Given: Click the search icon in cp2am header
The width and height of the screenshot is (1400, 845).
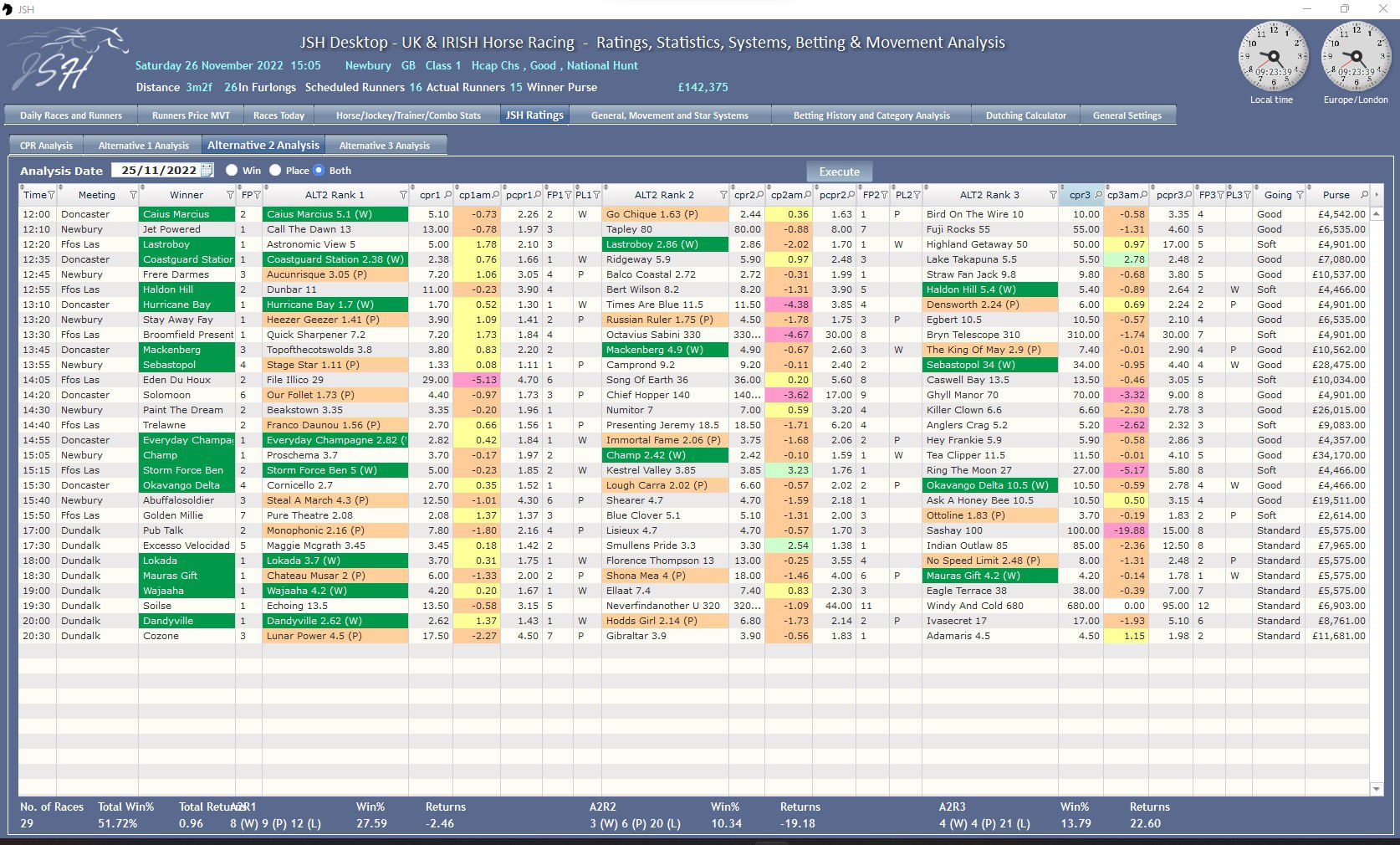Looking at the screenshot, I should click(x=807, y=195).
